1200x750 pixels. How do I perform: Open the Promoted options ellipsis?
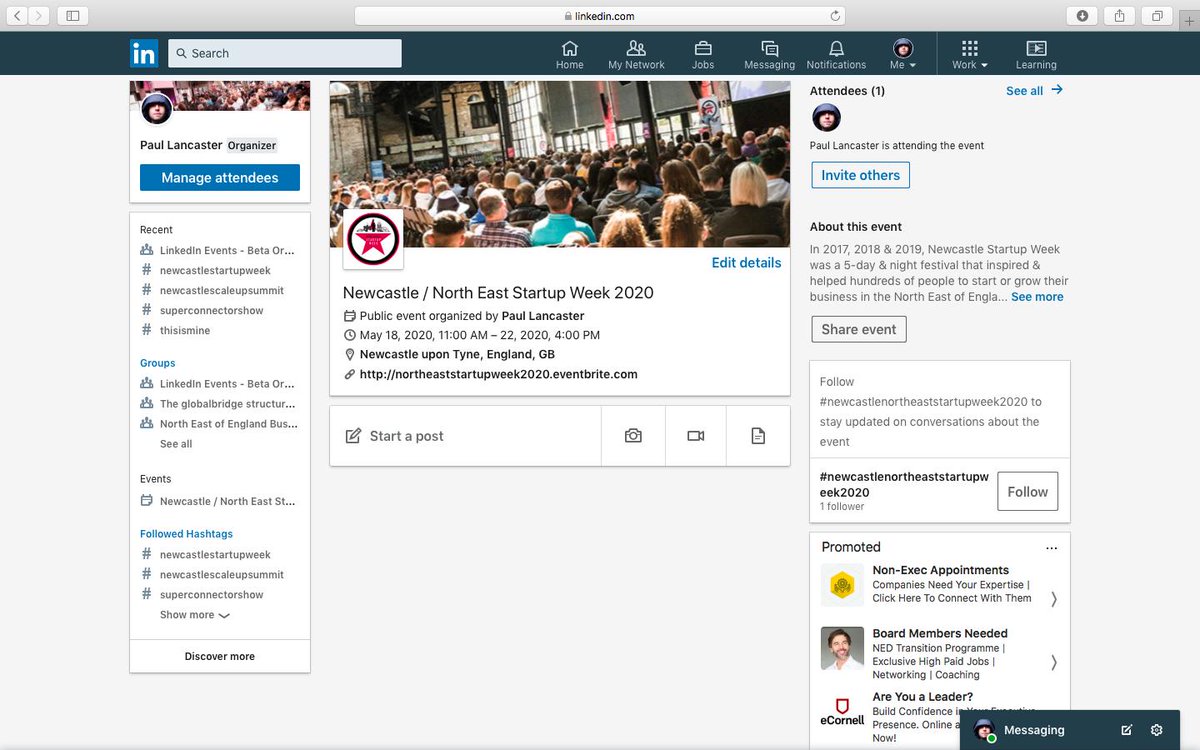[1051, 548]
